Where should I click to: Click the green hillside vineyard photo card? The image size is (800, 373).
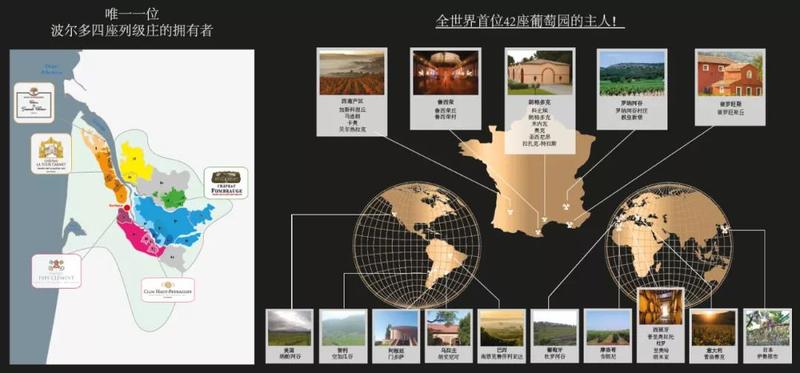[632, 88]
